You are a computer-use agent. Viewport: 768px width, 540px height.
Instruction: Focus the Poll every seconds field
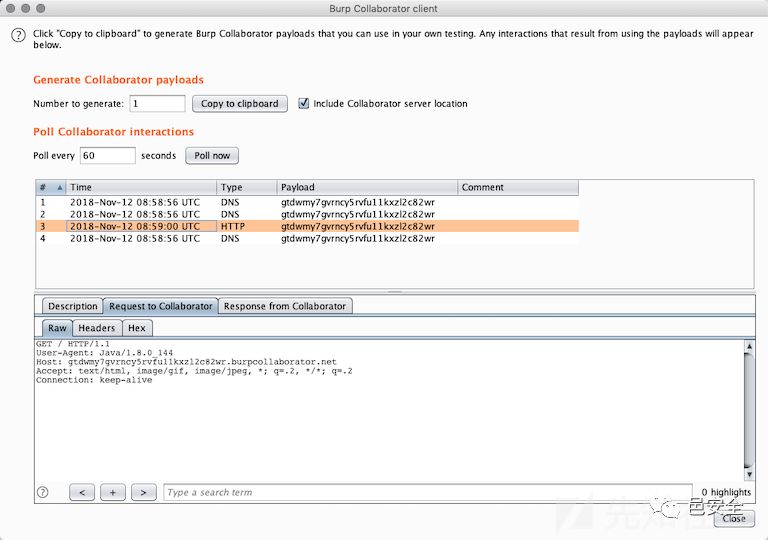(107, 155)
